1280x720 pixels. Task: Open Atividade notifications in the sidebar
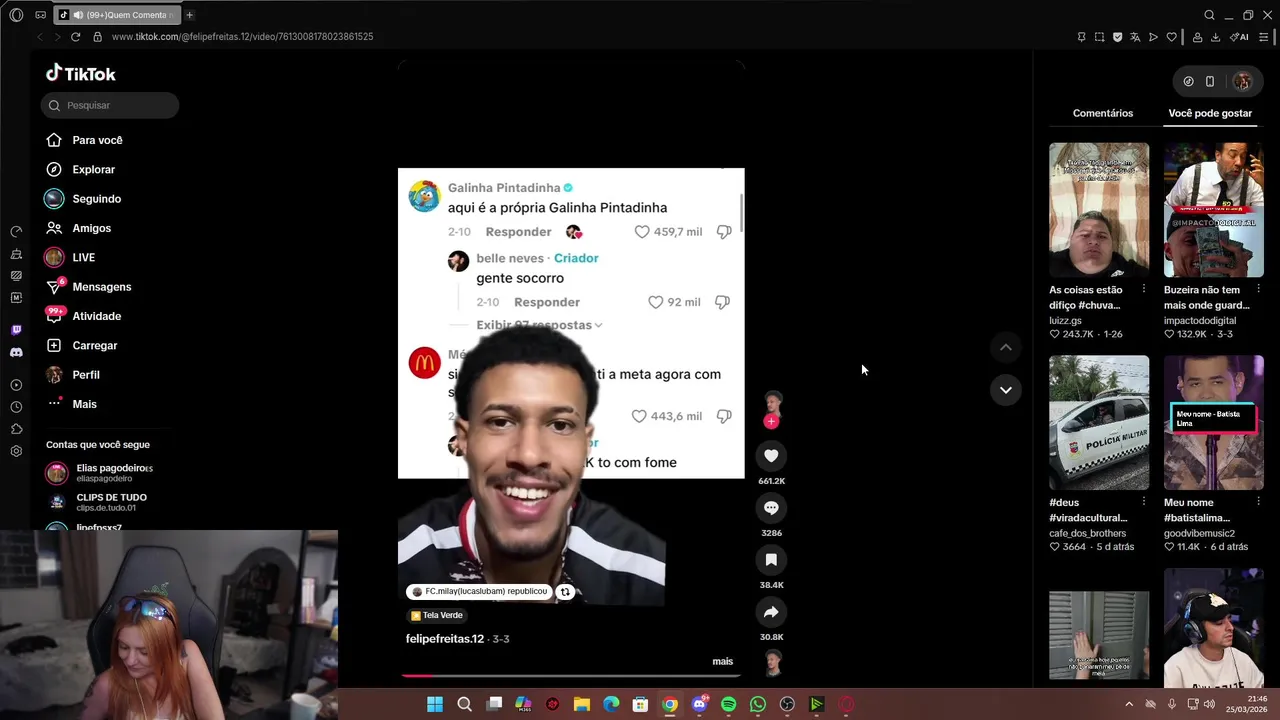tap(85, 316)
